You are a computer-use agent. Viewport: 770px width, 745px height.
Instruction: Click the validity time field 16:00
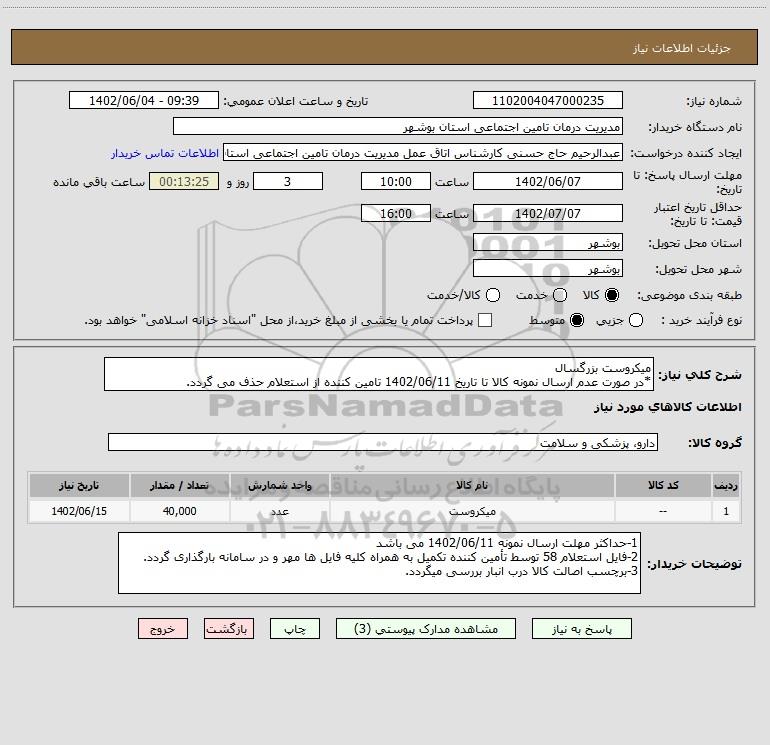(x=396, y=213)
